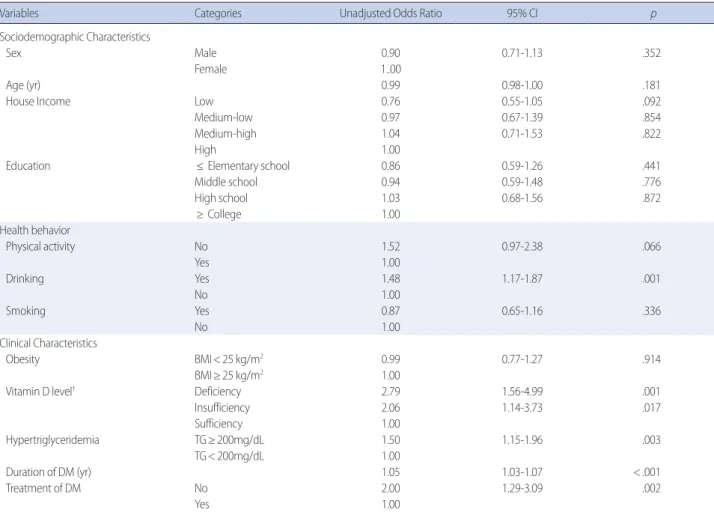Select the 'Clinical Characteristics' section heading
The width and height of the screenshot is (714, 515).
(48, 343)
